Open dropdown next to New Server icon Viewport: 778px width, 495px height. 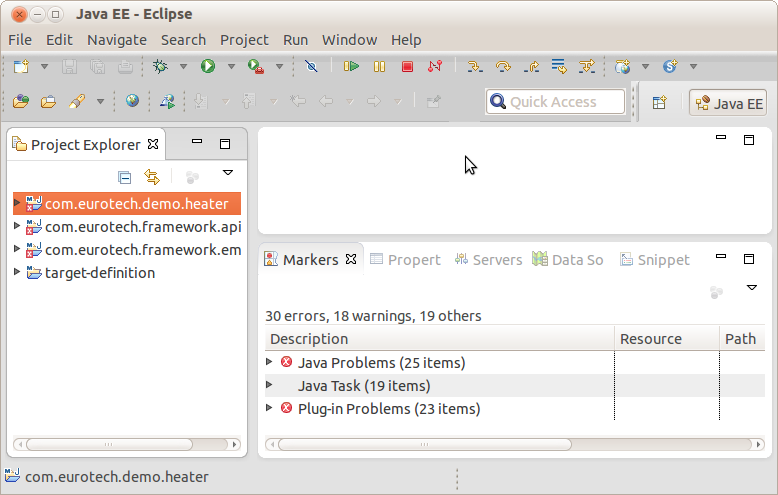[646, 66]
